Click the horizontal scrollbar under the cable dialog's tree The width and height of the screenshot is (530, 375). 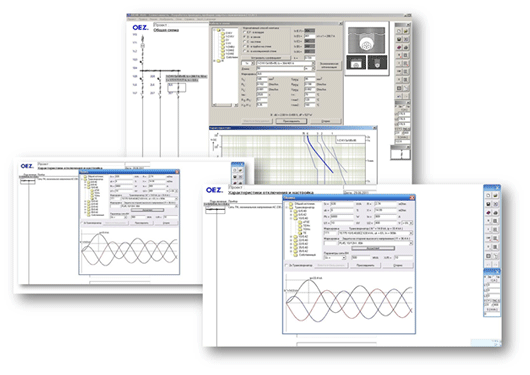[x=225, y=105]
